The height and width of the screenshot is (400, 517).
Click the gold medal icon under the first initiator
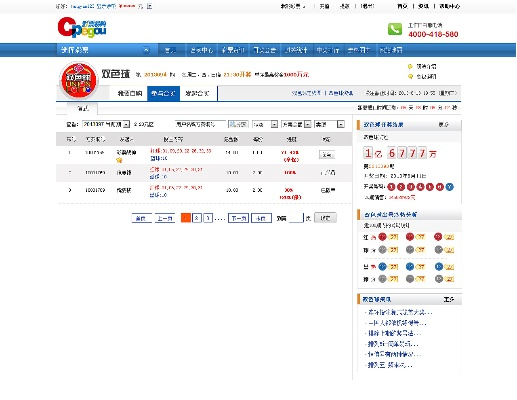click(119, 160)
